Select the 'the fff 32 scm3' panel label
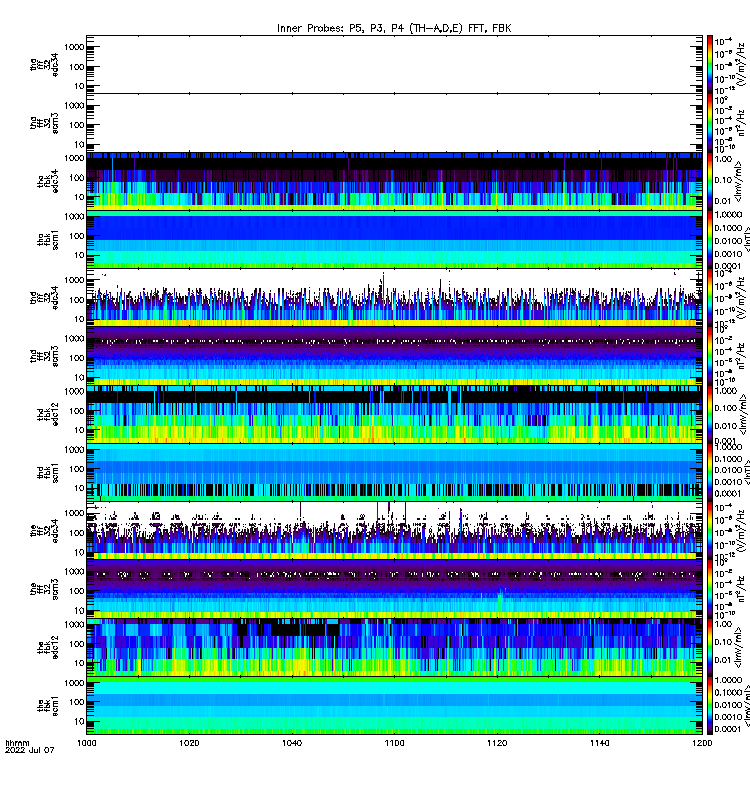Image resolution: width=750 pixels, height=800 pixels. 44,589
